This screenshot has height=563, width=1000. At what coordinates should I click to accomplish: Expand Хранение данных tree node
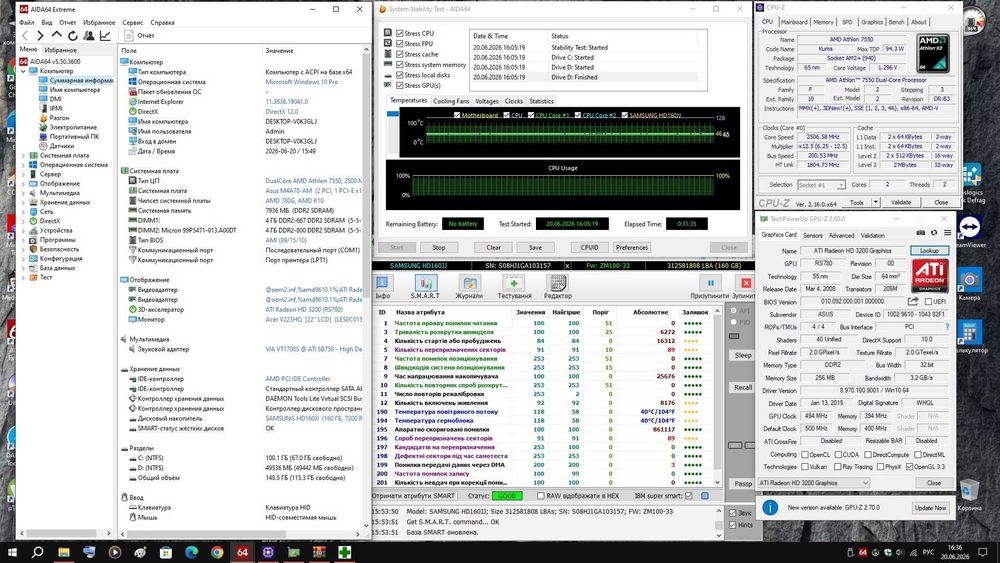click(x=24, y=201)
